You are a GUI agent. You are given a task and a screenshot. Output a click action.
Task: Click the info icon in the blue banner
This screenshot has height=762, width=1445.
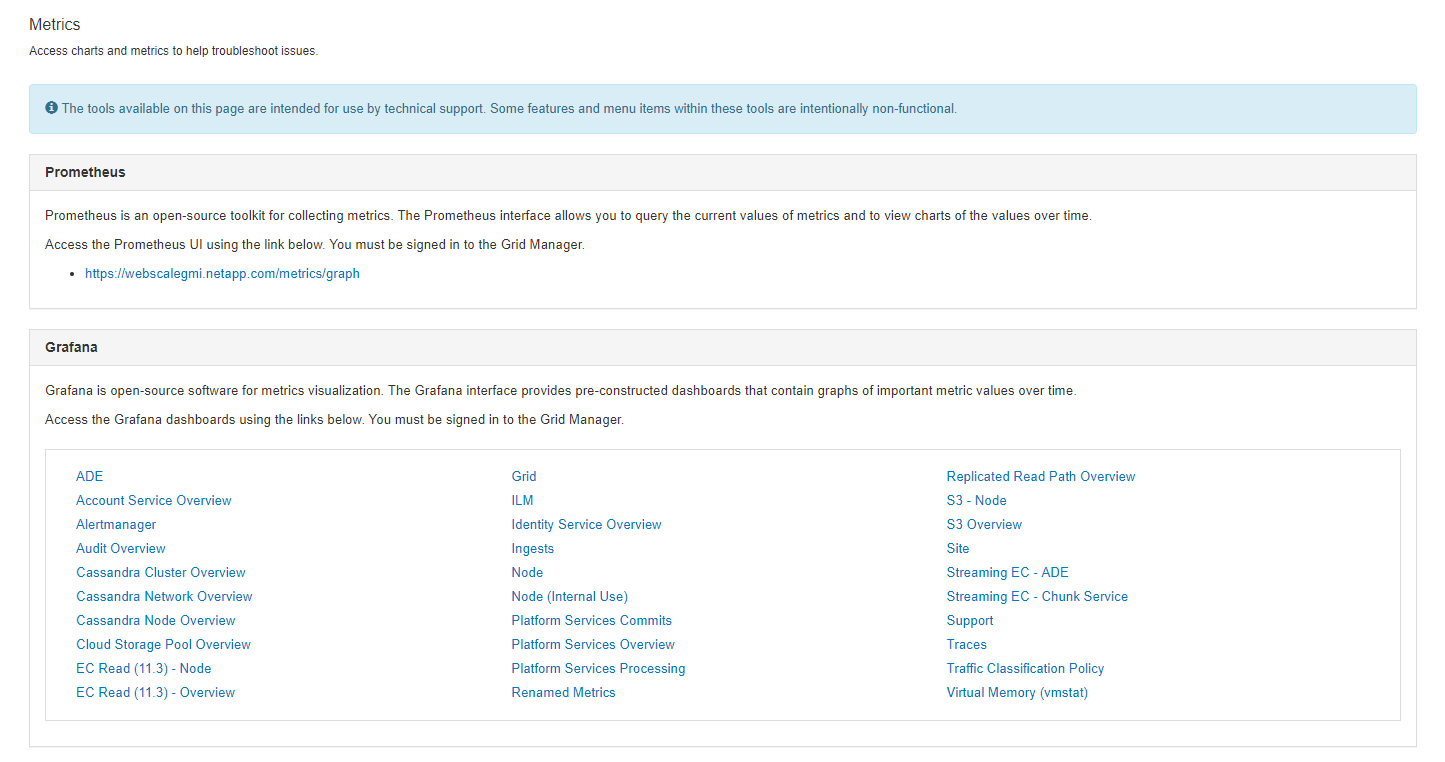click(x=52, y=108)
